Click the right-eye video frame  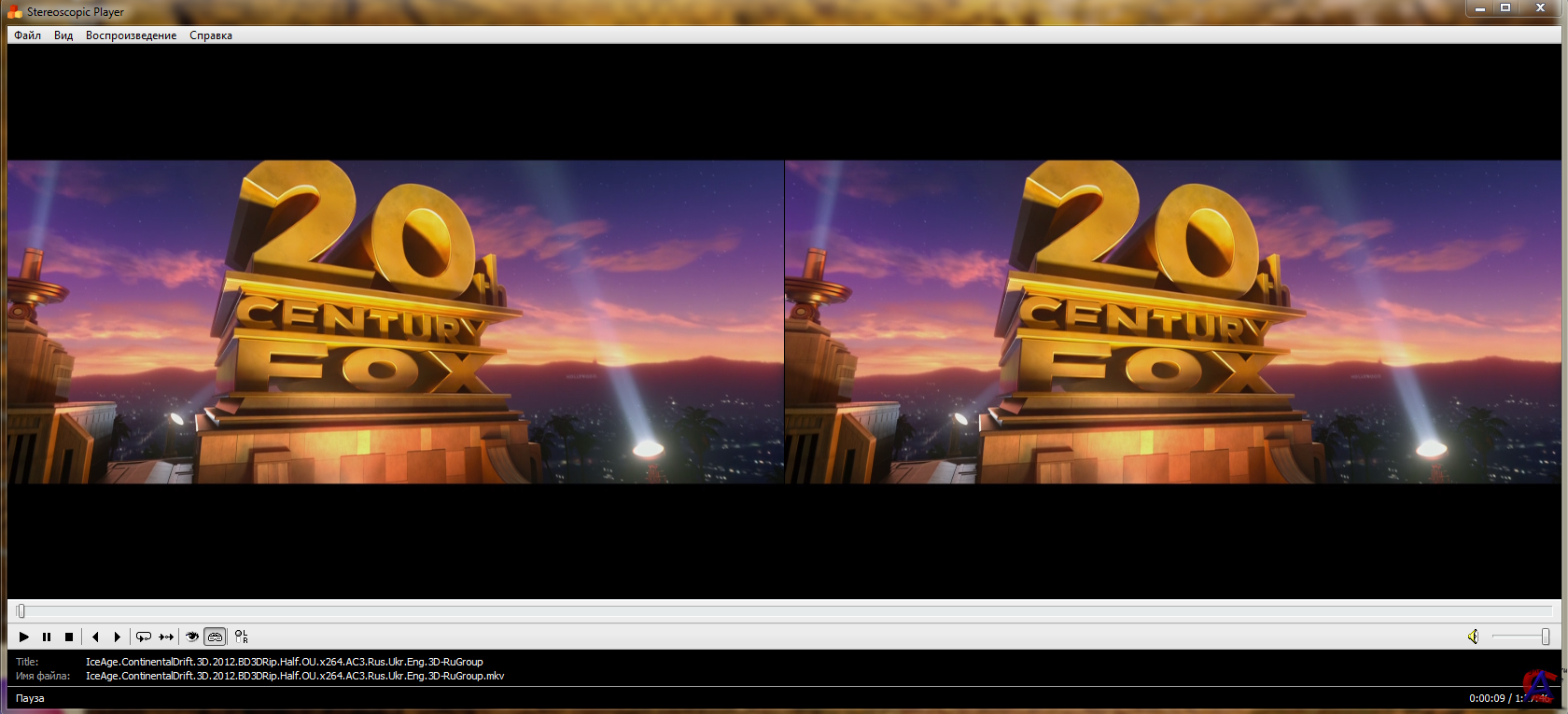point(1174,322)
